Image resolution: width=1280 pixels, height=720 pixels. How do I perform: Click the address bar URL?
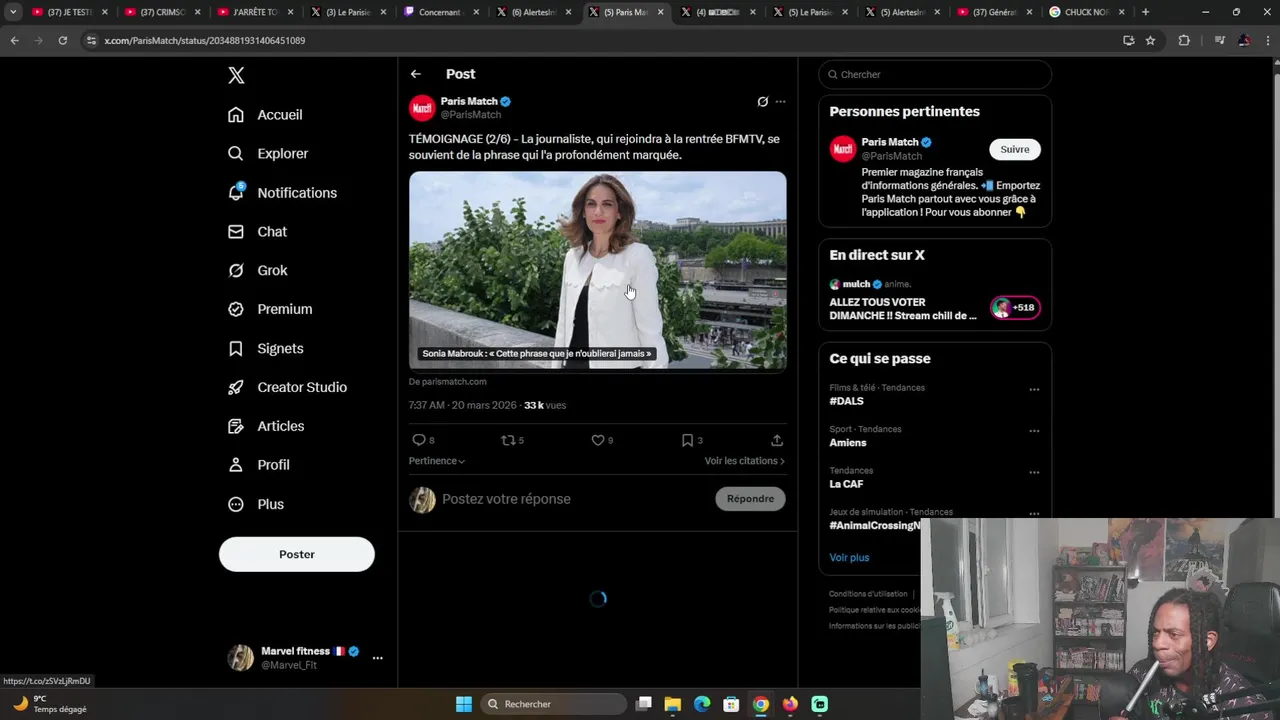coord(205,41)
